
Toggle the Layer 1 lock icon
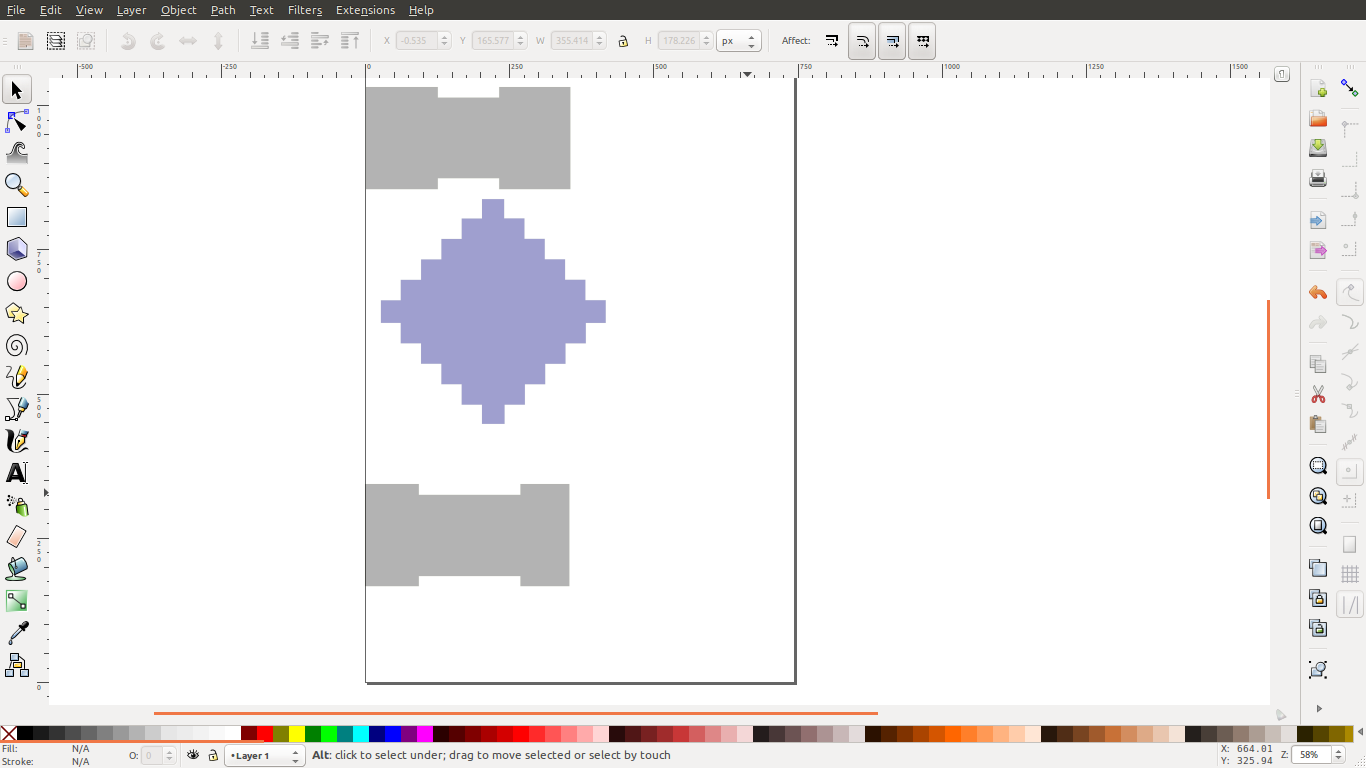212,756
